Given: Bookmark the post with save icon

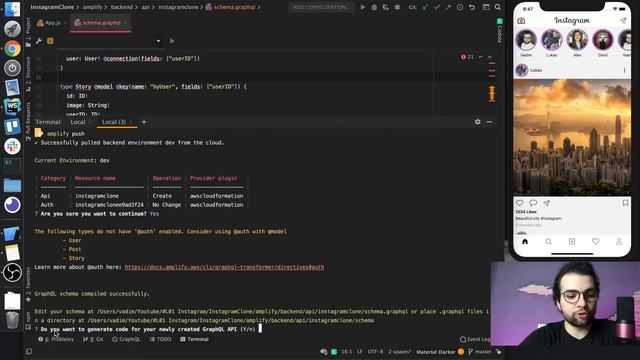Looking at the screenshot, I should click(625, 203).
